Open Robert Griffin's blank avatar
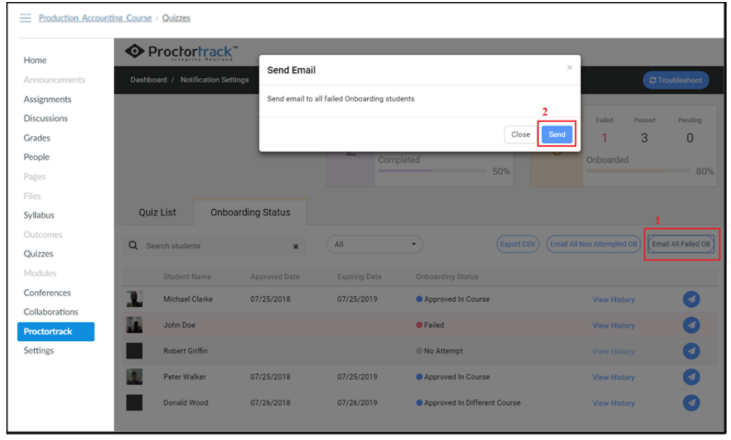 click(134, 351)
